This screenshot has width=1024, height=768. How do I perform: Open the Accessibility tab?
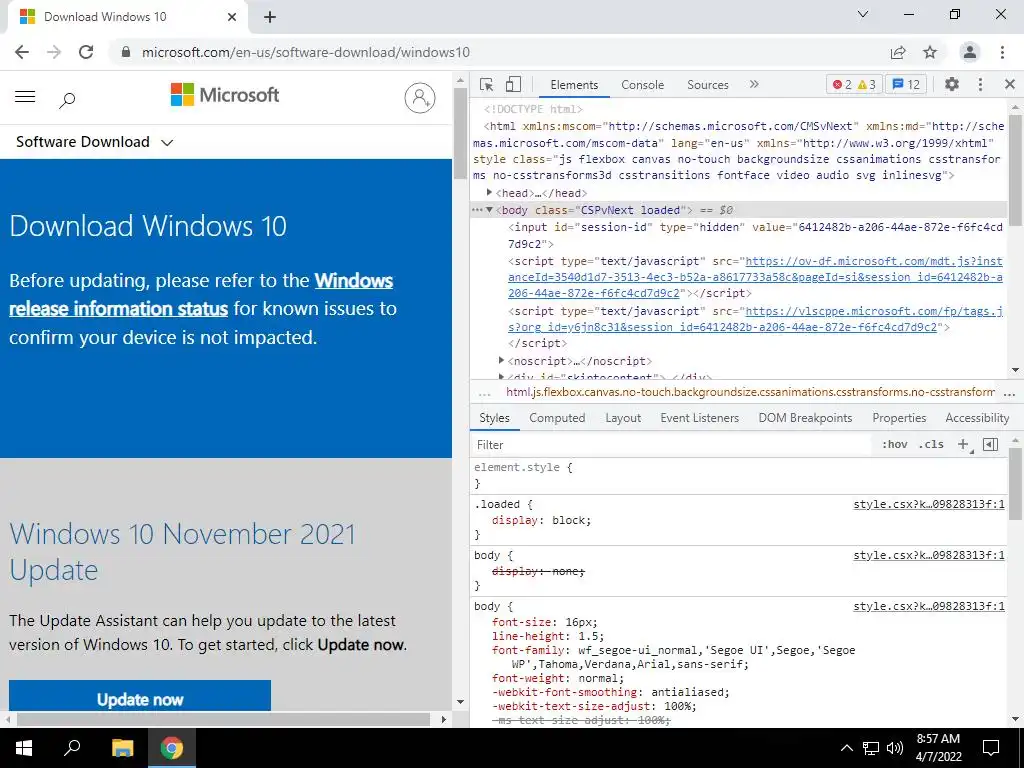click(x=977, y=418)
